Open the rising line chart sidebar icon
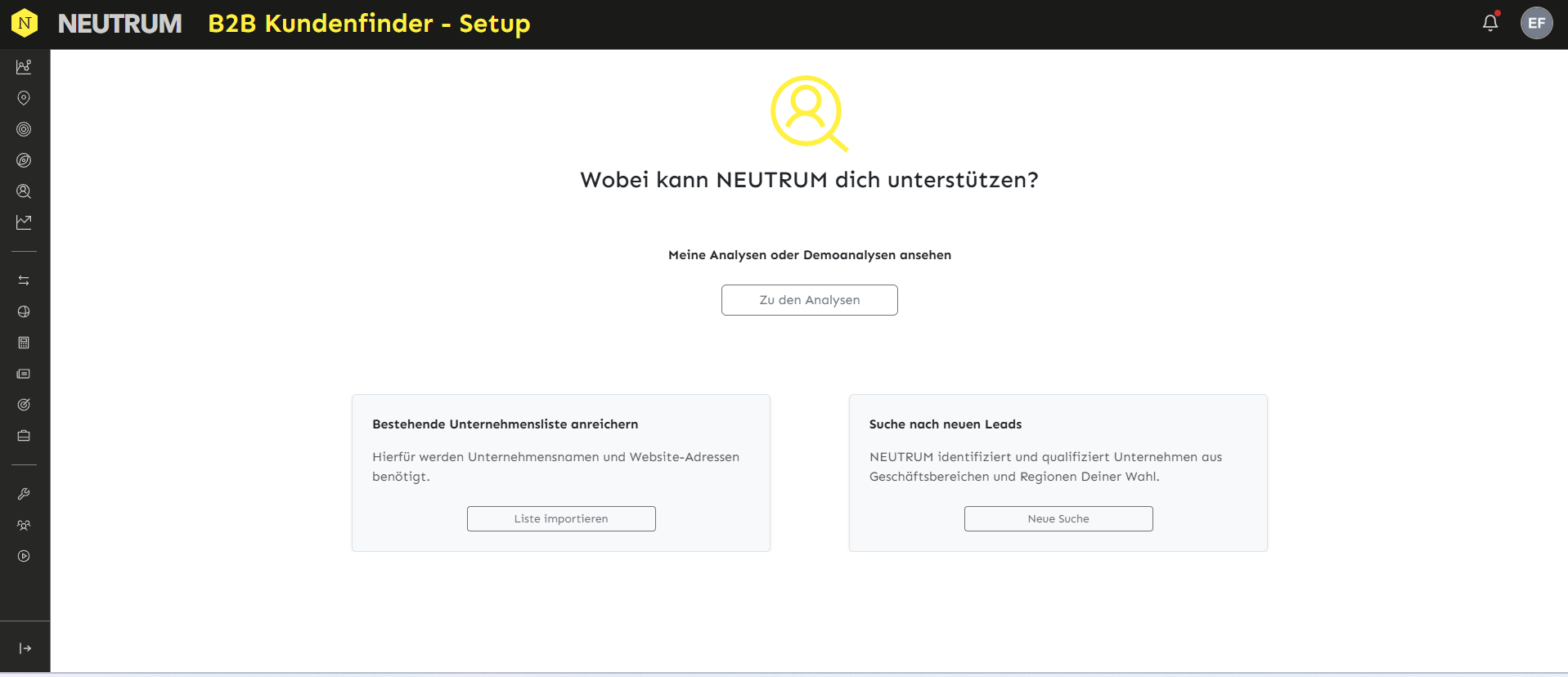The height and width of the screenshot is (677, 1568). pos(24,222)
